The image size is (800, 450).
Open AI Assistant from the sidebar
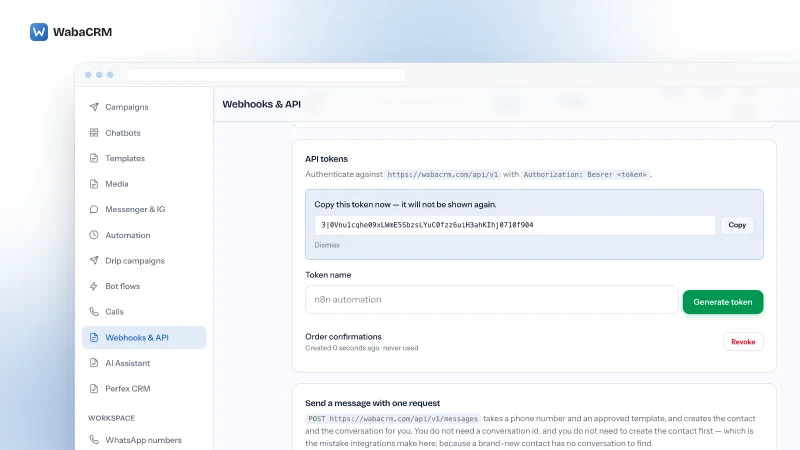[144, 363]
